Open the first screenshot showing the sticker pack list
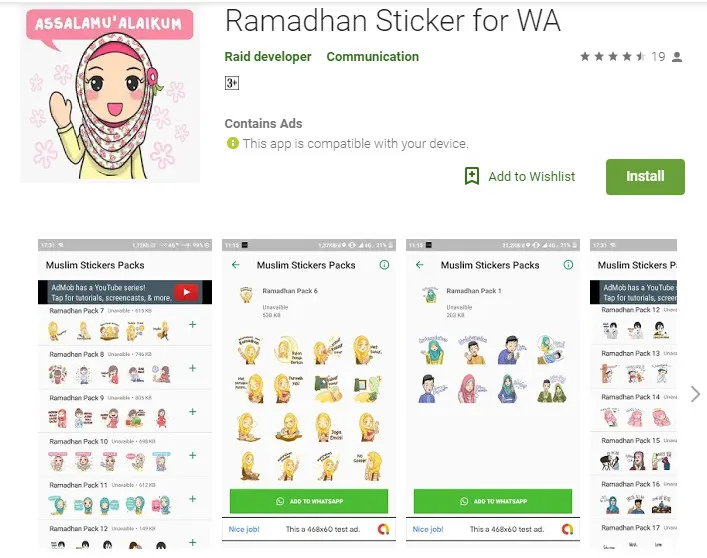The width and height of the screenshot is (707, 558). [x=125, y=393]
